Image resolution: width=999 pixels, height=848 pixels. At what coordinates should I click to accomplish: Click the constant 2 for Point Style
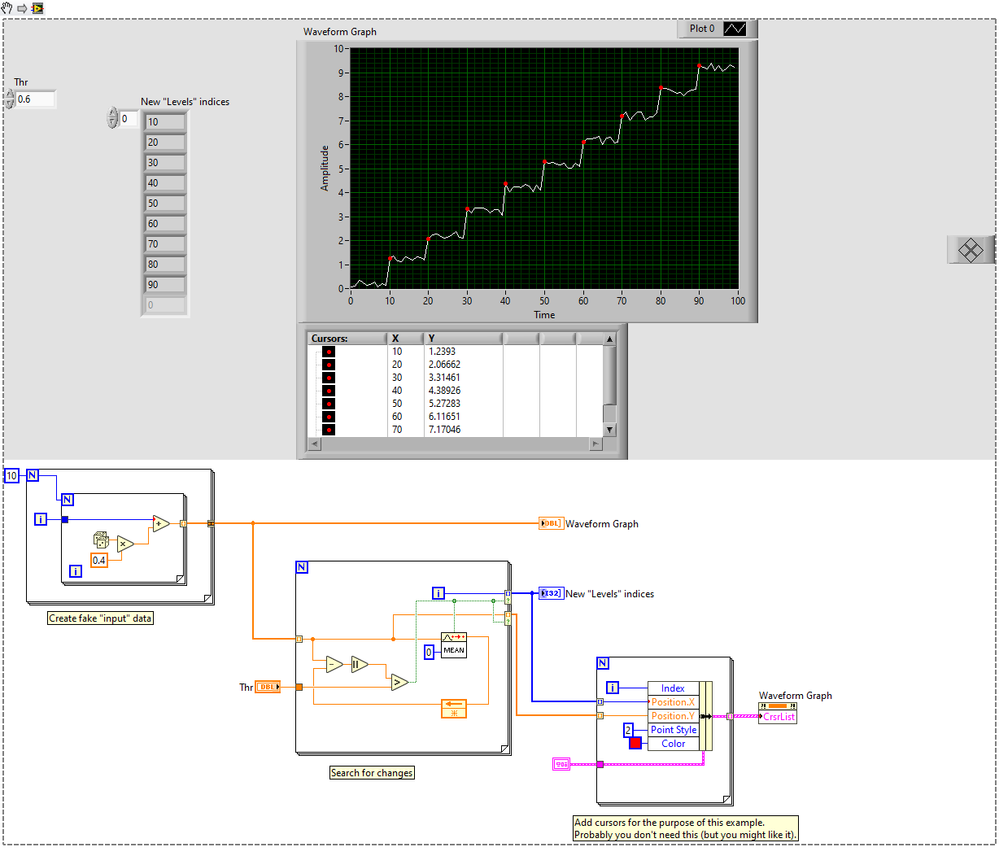point(628,730)
